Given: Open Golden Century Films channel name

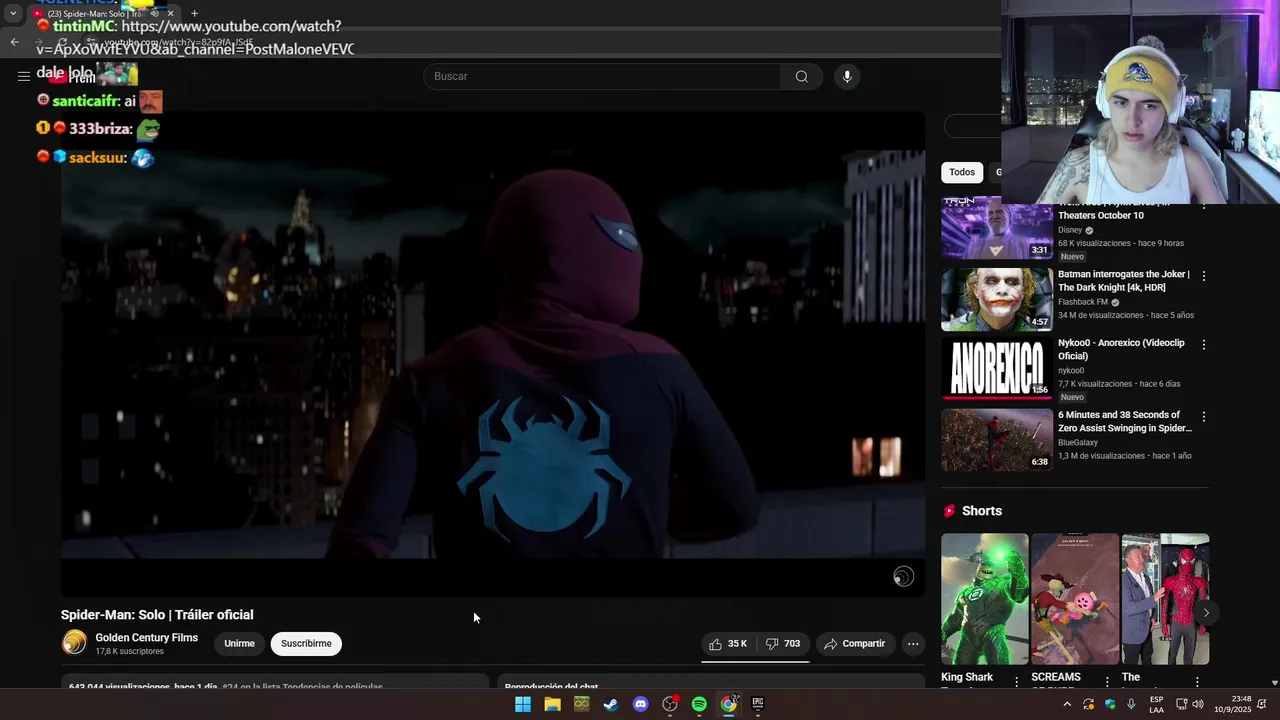Looking at the screenshot, I should (x=146, y=638).
